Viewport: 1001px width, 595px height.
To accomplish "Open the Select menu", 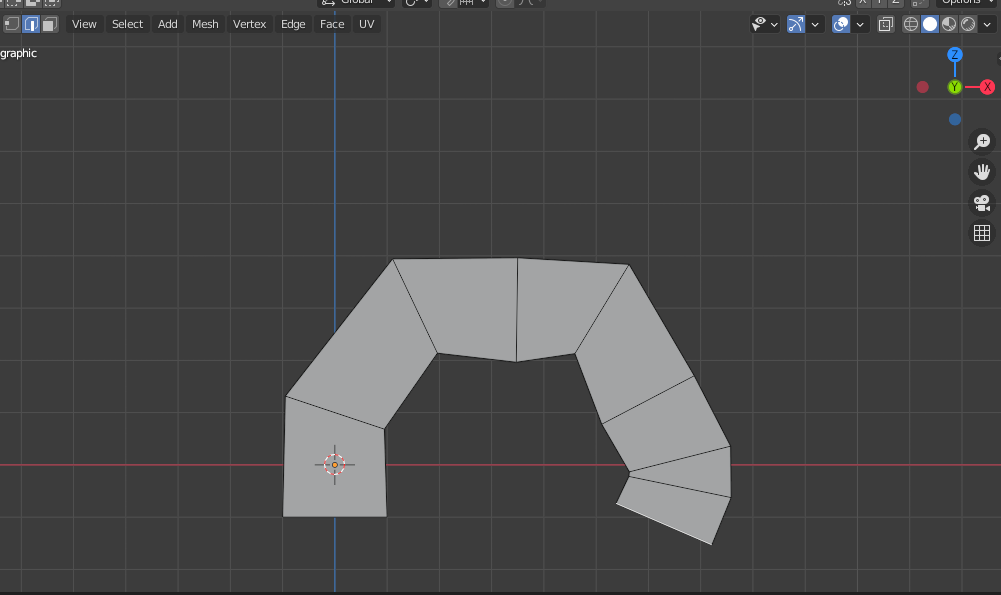I will click(x=127, y=24).
